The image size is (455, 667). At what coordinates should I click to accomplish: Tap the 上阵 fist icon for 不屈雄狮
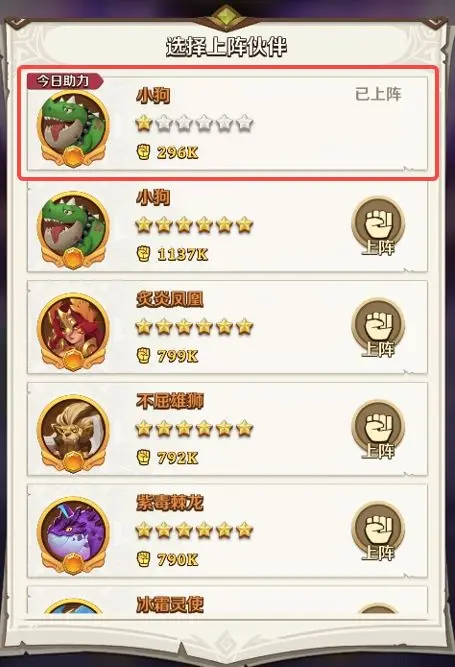[378, 430]
